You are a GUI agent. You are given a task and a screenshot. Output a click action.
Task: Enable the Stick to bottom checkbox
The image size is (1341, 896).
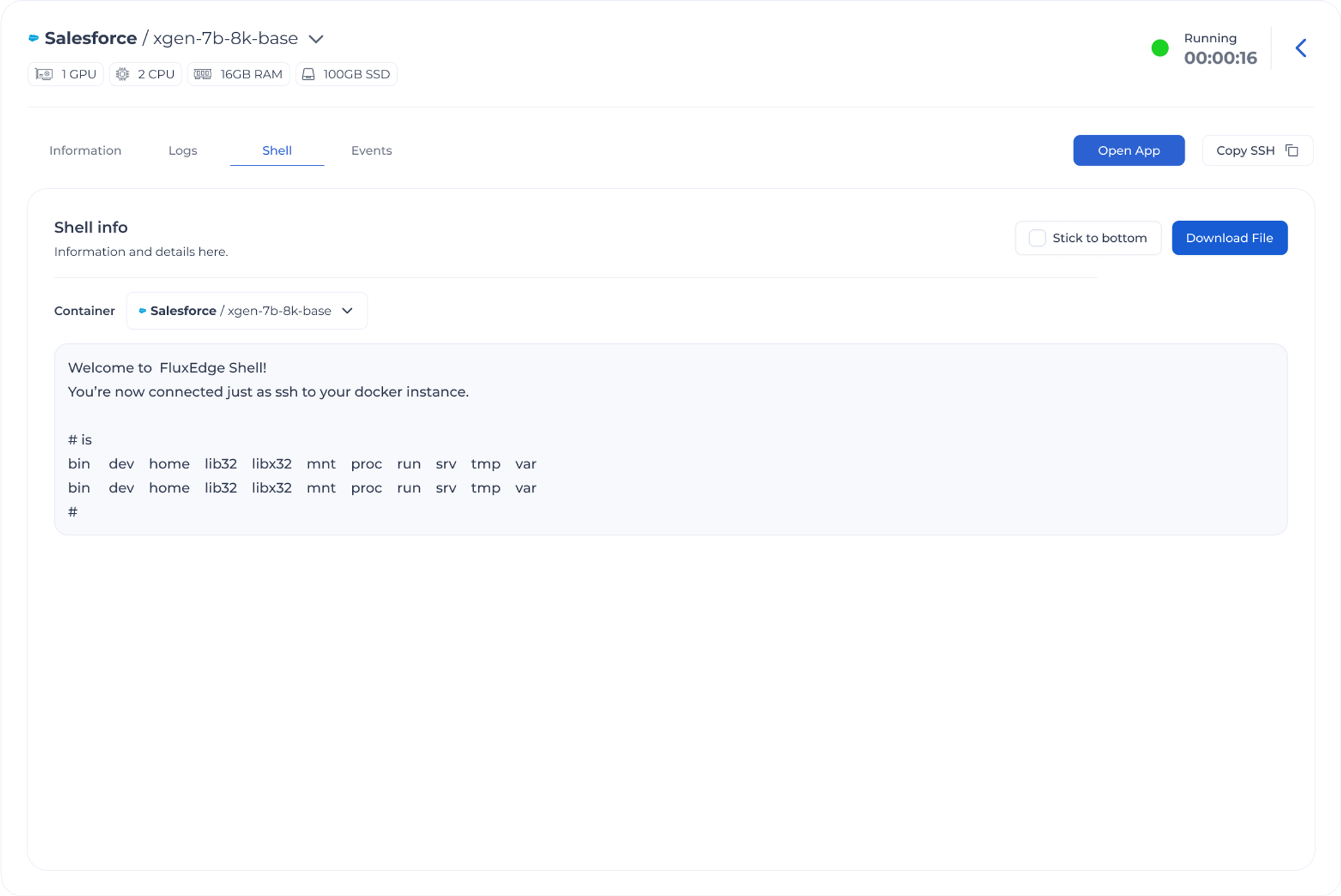[x=1037, y=238]
